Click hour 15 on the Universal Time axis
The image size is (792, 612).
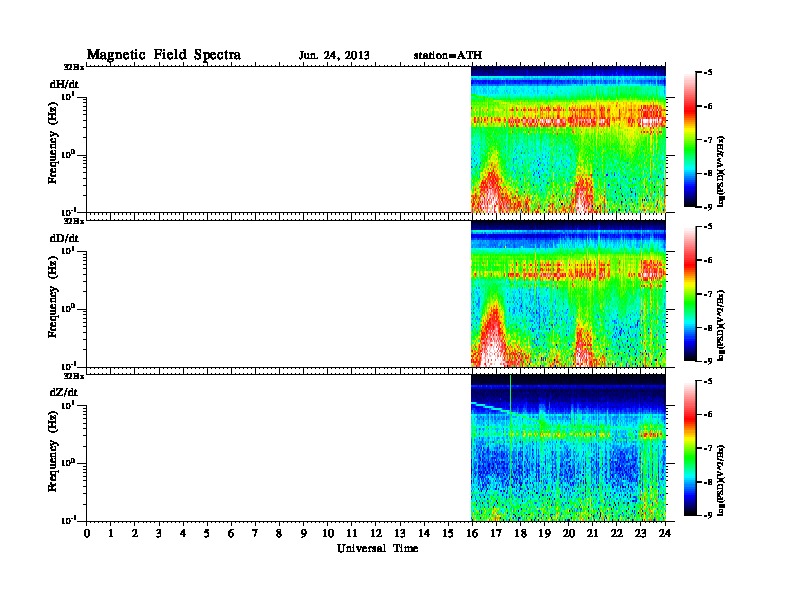(x=448, y=533)
